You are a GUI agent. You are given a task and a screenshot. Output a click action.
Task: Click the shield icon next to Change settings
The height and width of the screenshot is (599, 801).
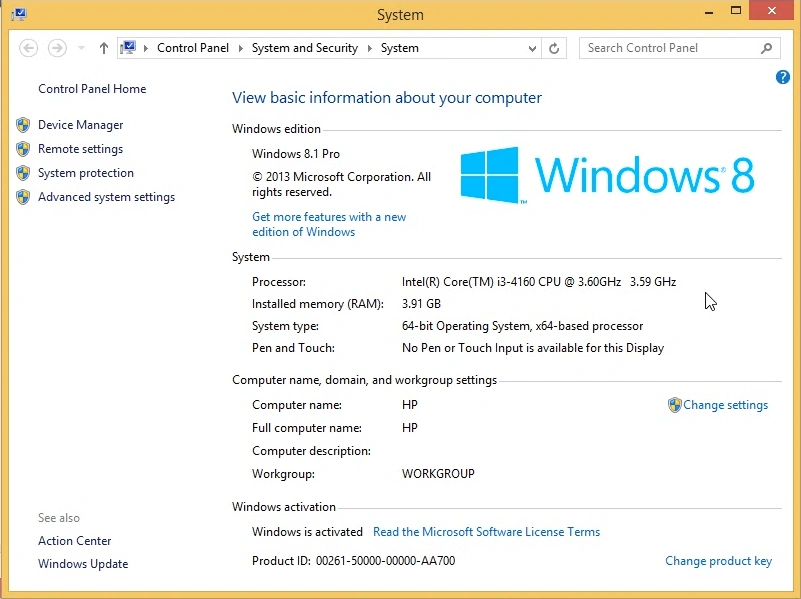pyautogui.click(x=675, y=405)
